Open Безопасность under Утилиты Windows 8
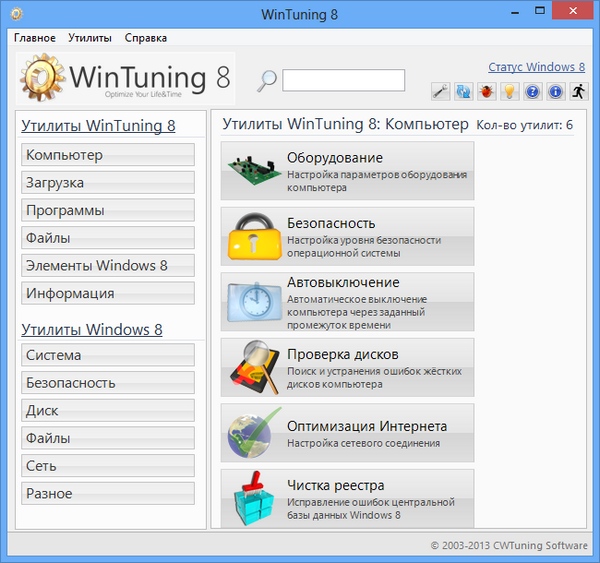600x563 pixels. 108,383
